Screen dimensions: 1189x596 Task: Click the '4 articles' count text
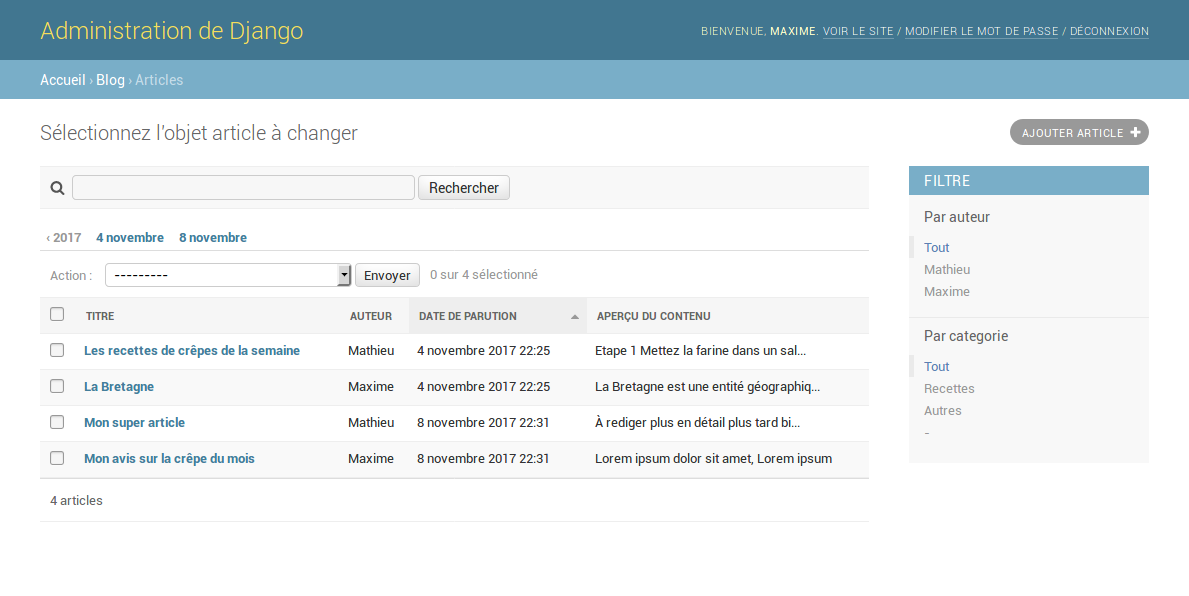76,500
